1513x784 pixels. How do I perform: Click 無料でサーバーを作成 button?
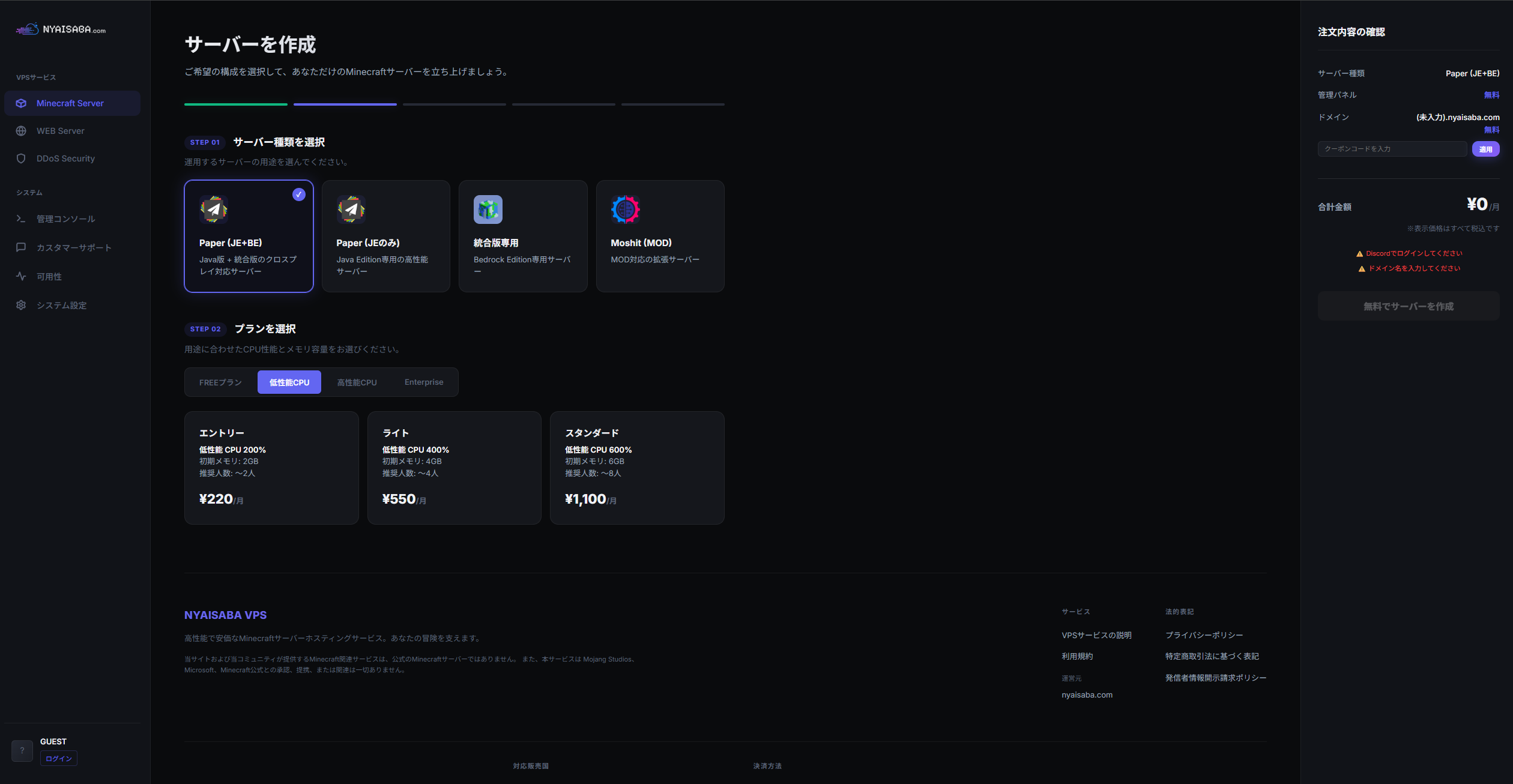pyautogui.click(x=1408, y=306)
